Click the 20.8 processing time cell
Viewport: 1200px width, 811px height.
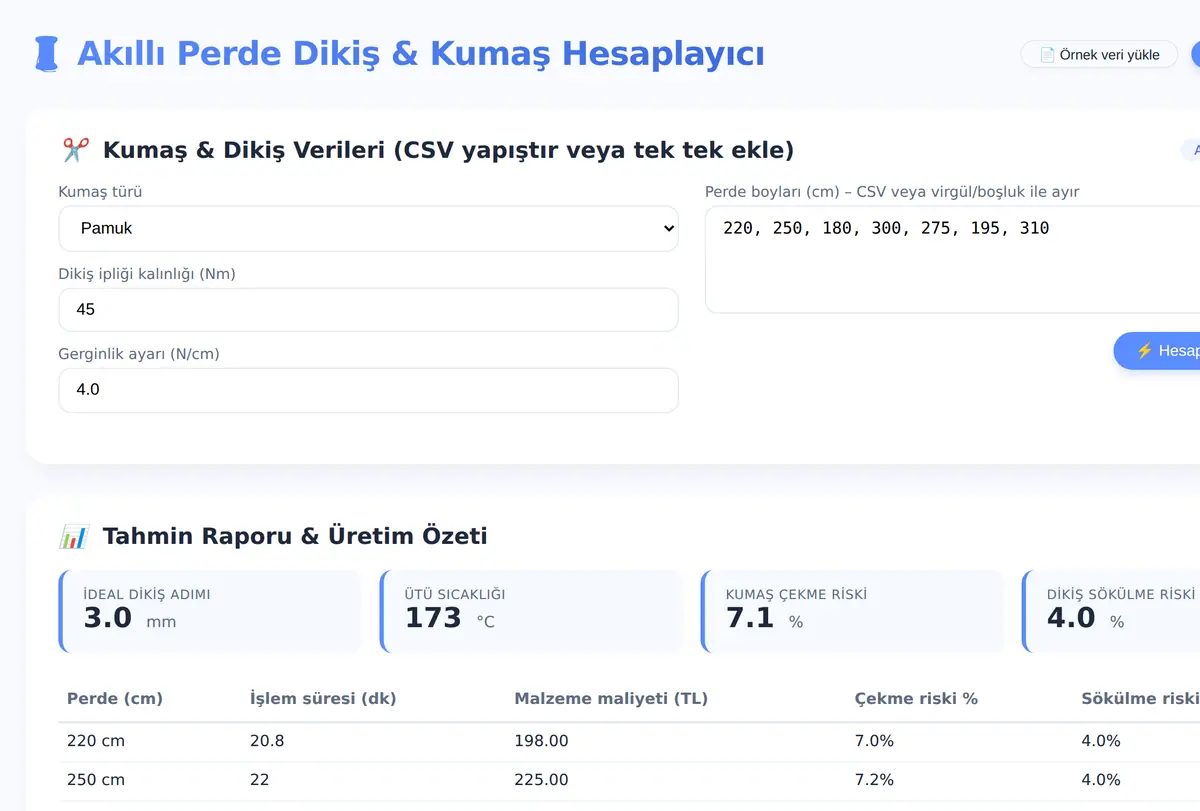[x=266, y=741]
